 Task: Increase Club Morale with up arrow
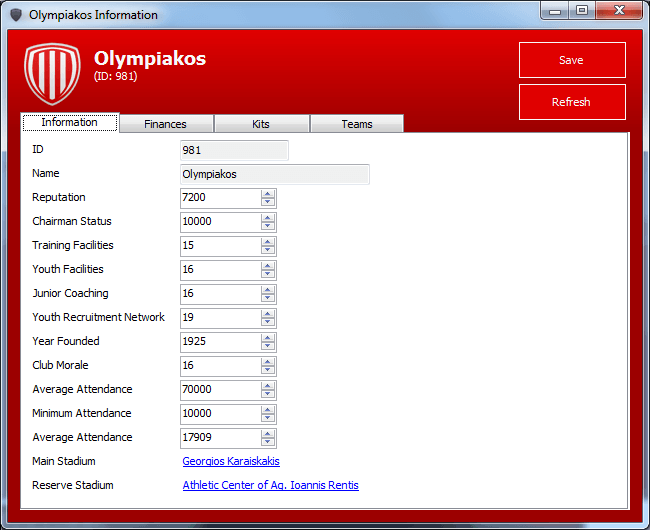pos(268,362)
